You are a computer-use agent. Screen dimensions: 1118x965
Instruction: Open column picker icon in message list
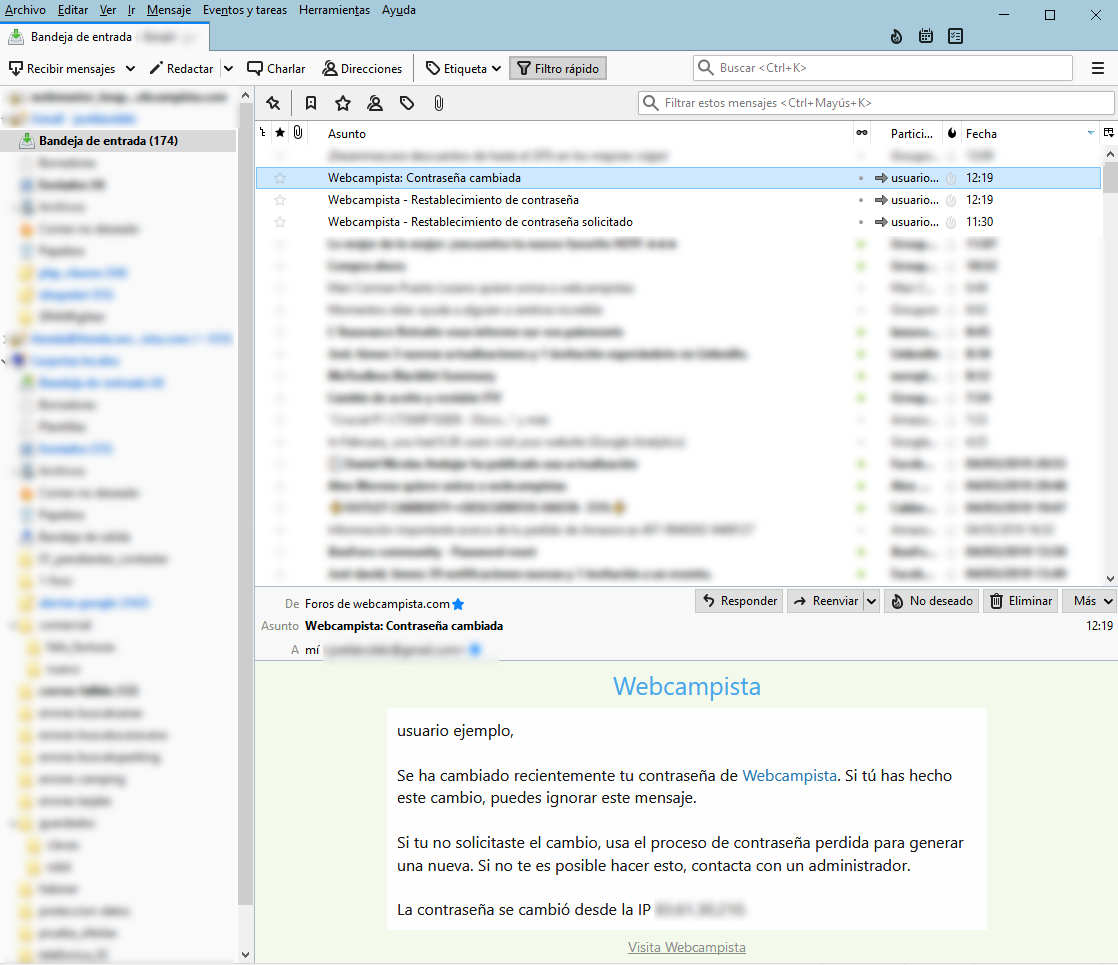[1109, 133]
